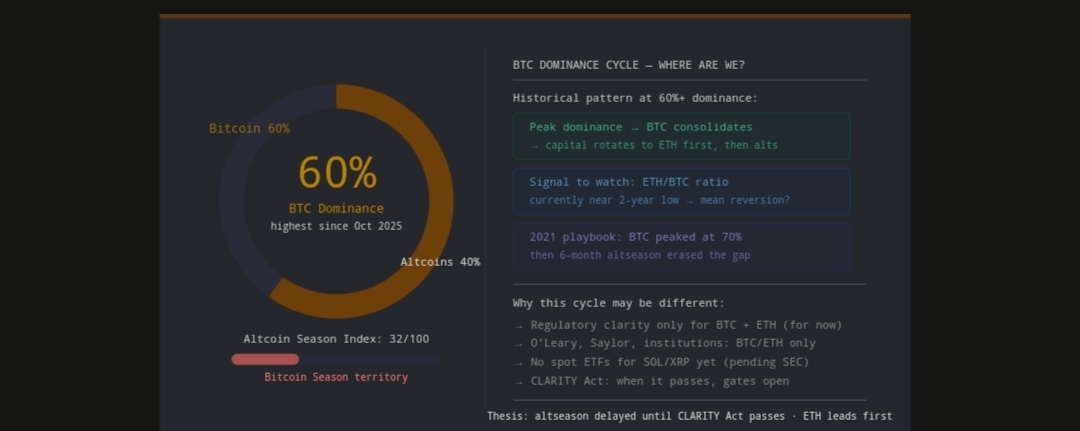Select the "Altcoins 40%" chart label

[440, 262]
